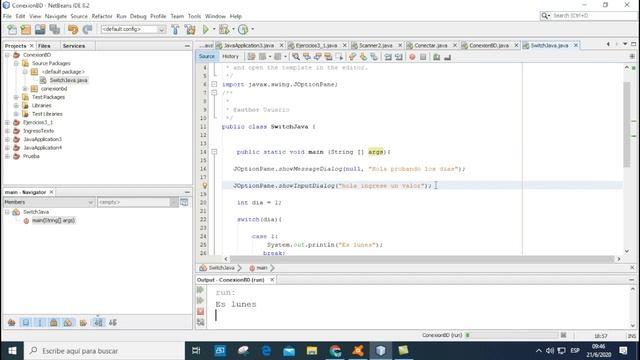Screen dimensions: 640x360
Task: Click the Build Project hammer icon
Action: pyautogui.click(x=175, y=29)
